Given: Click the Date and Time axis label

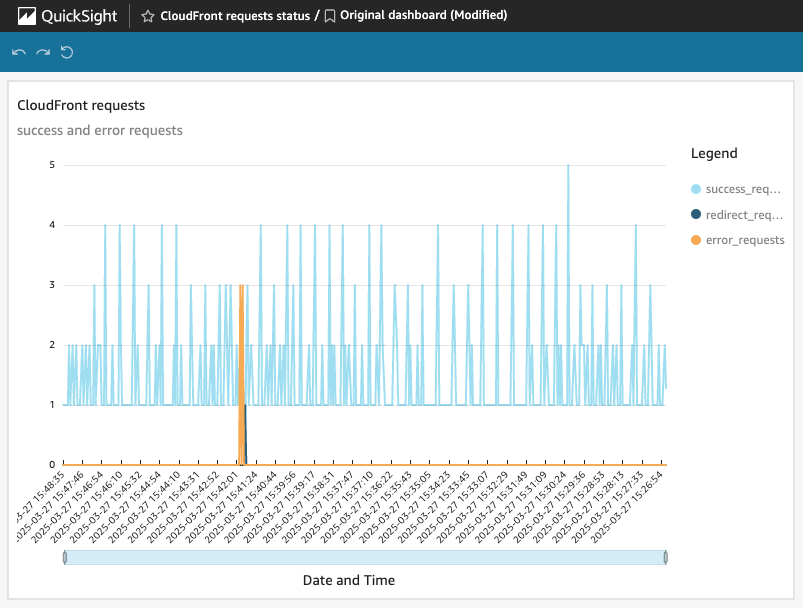Looking at the screenshot, I should (x=349, y=580).
